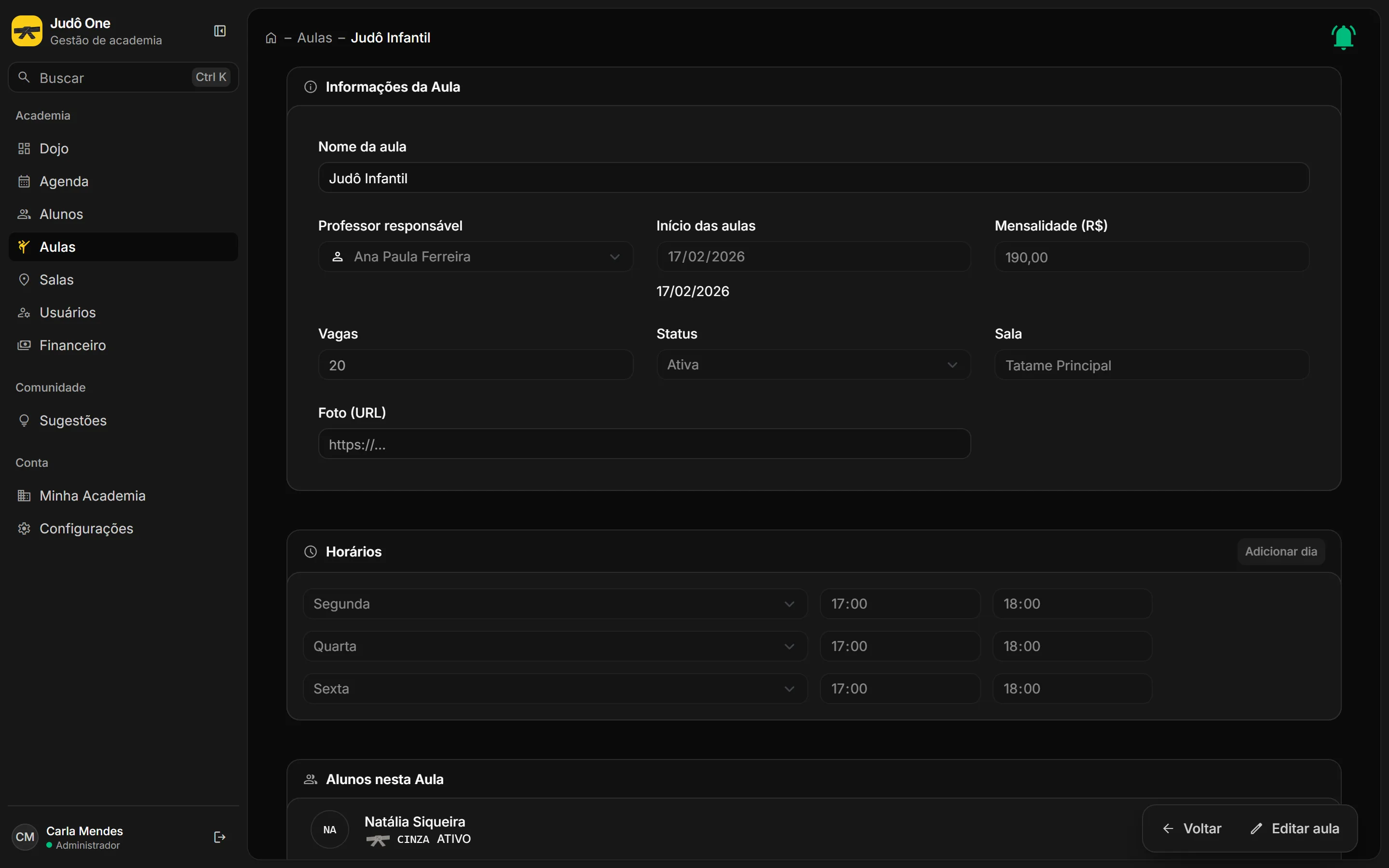Click the Início das aulas date field
1389x868 pixels.
tap(813, 257)
